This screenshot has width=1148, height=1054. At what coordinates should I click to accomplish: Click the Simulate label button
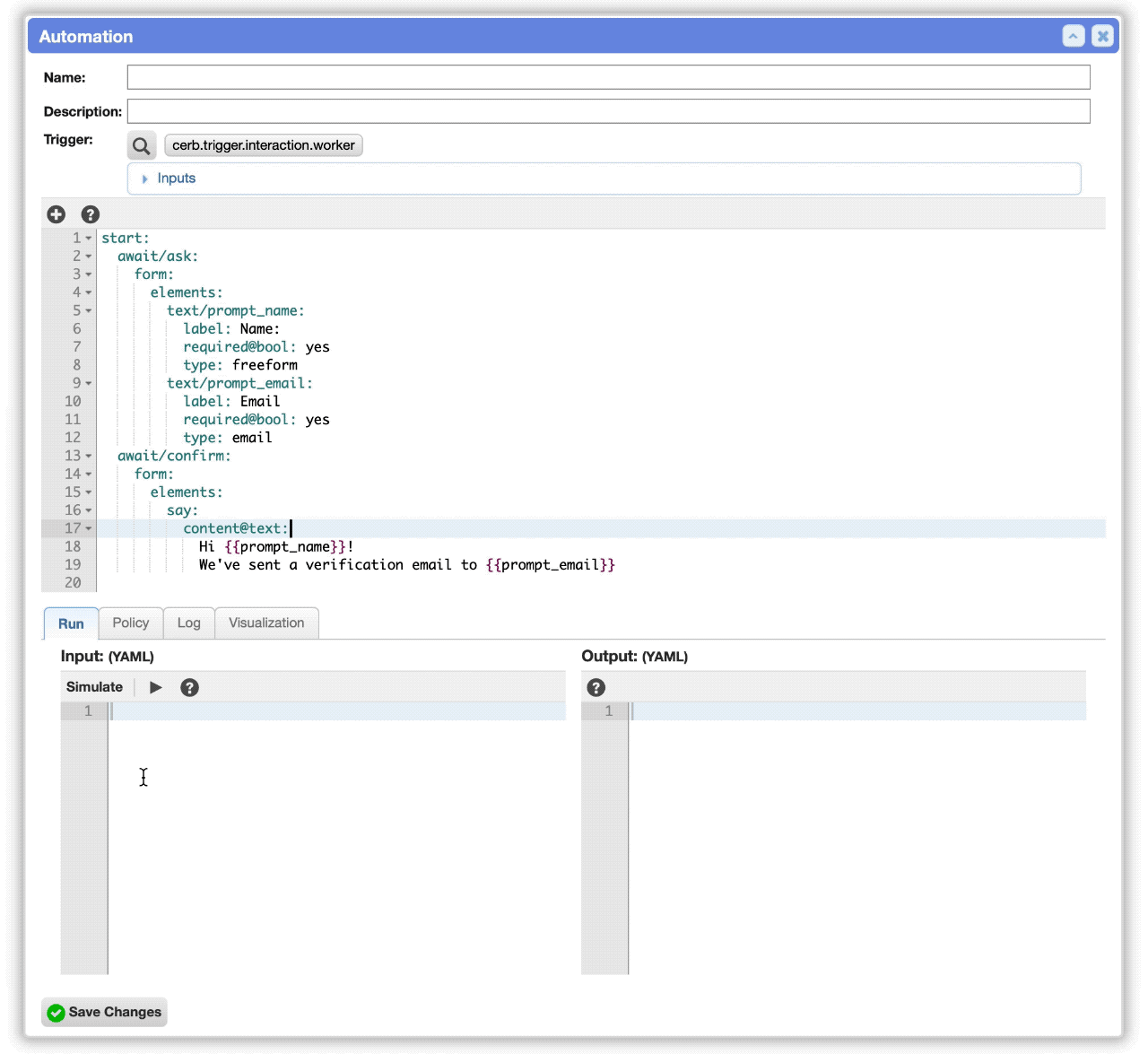click(94, 687)
